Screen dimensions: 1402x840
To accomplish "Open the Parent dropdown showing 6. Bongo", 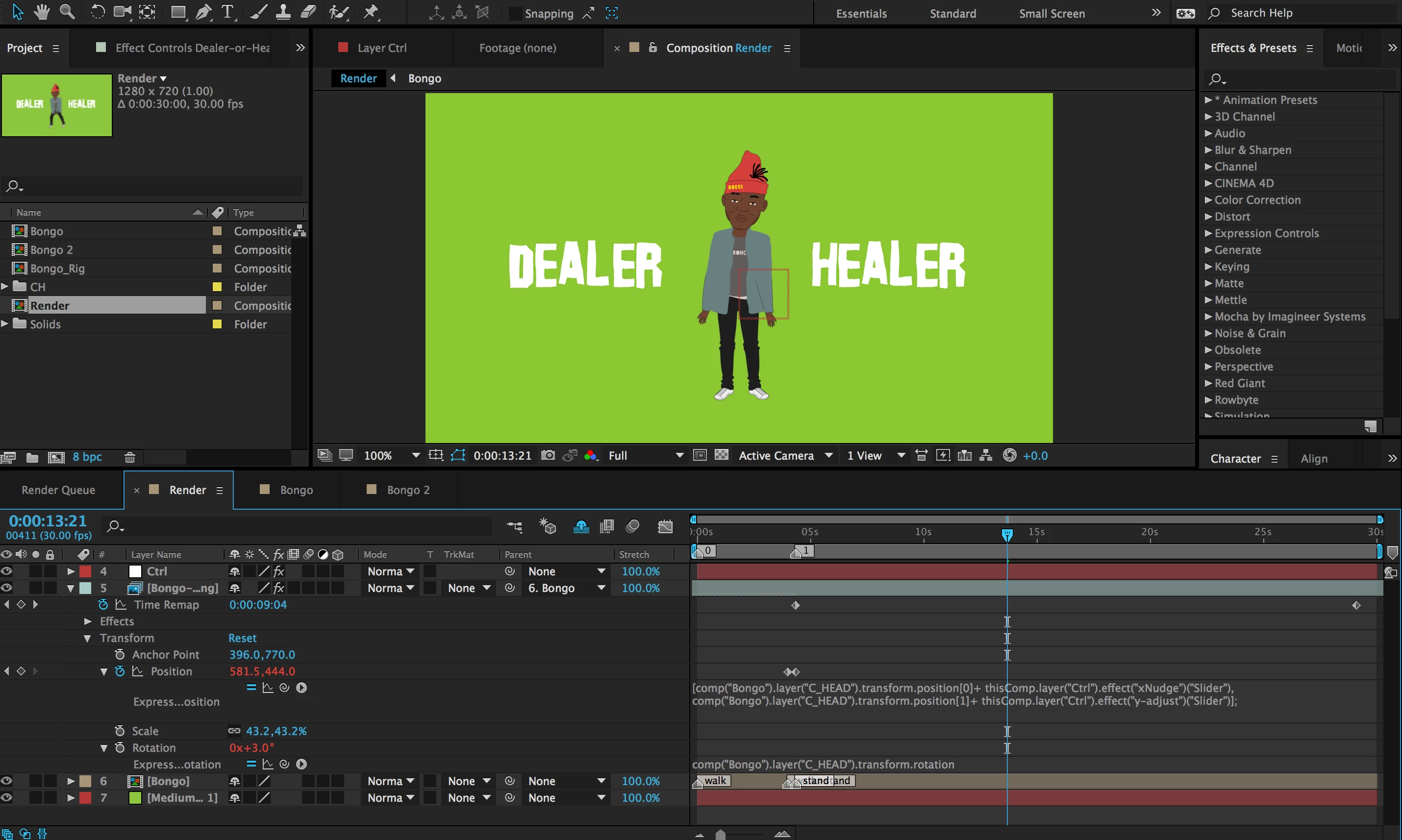I will coord(567,588).
